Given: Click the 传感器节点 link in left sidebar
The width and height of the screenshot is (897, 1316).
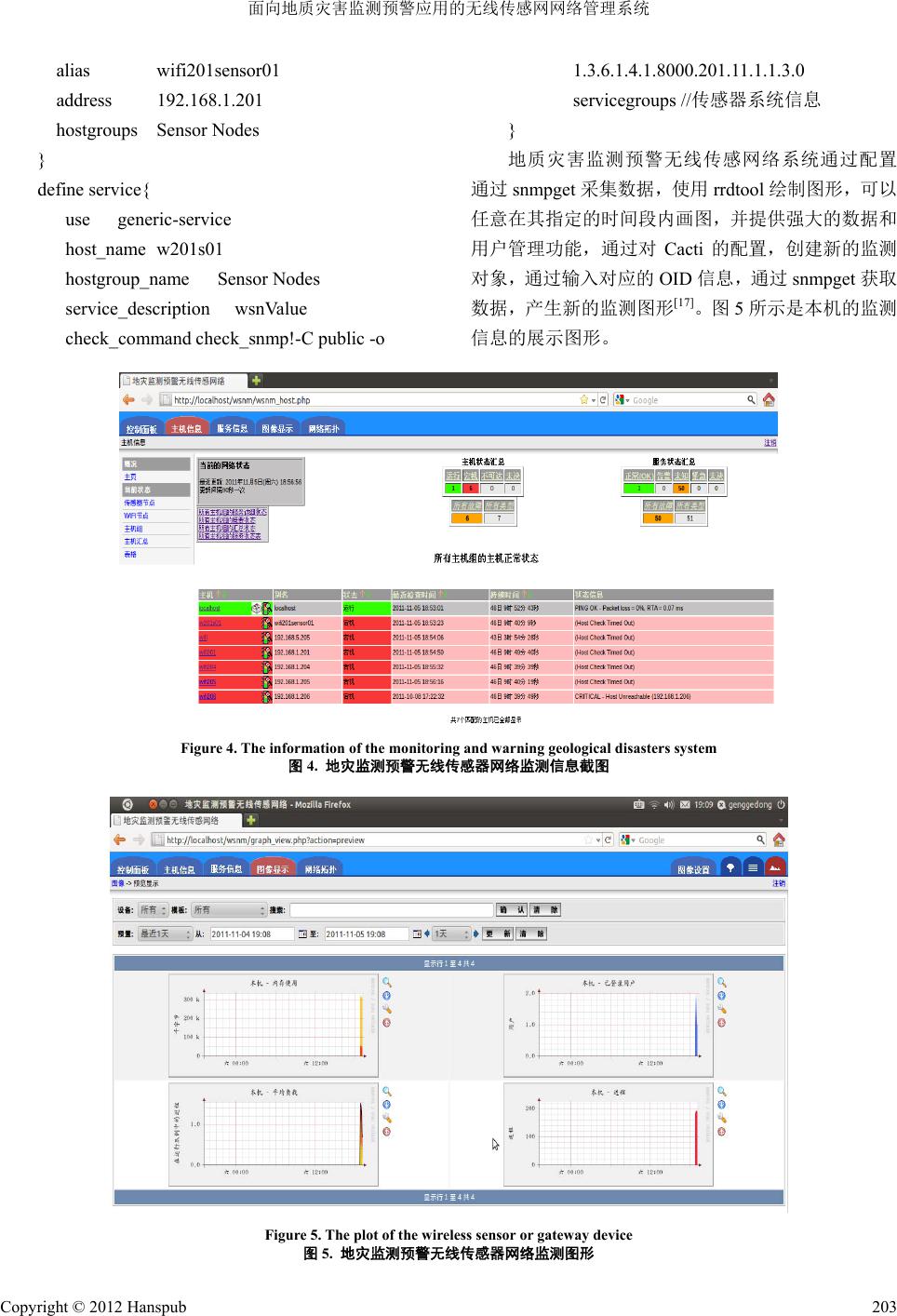Looking at the screenshot, I should click(140, 503).
